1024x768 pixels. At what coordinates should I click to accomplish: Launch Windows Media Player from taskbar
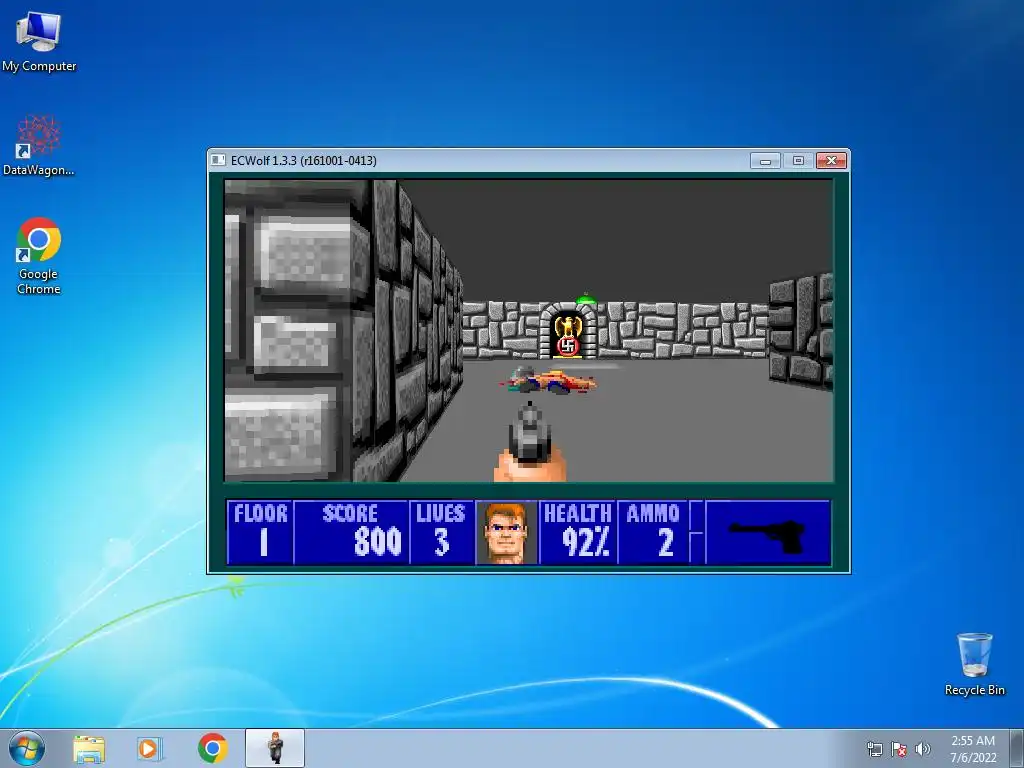click(150, 749)
